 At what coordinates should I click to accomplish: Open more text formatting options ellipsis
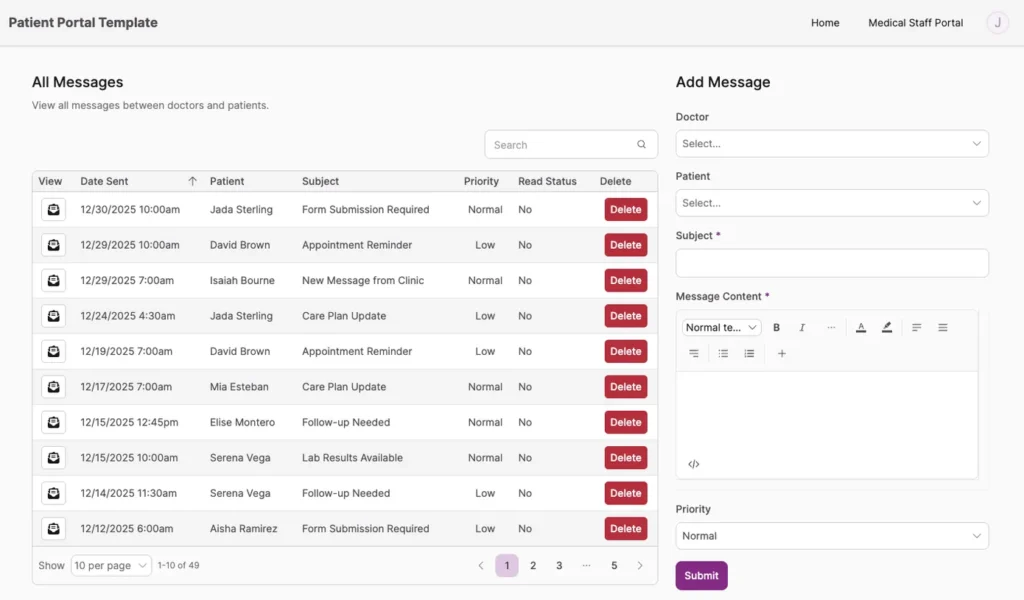pos(830,327)
